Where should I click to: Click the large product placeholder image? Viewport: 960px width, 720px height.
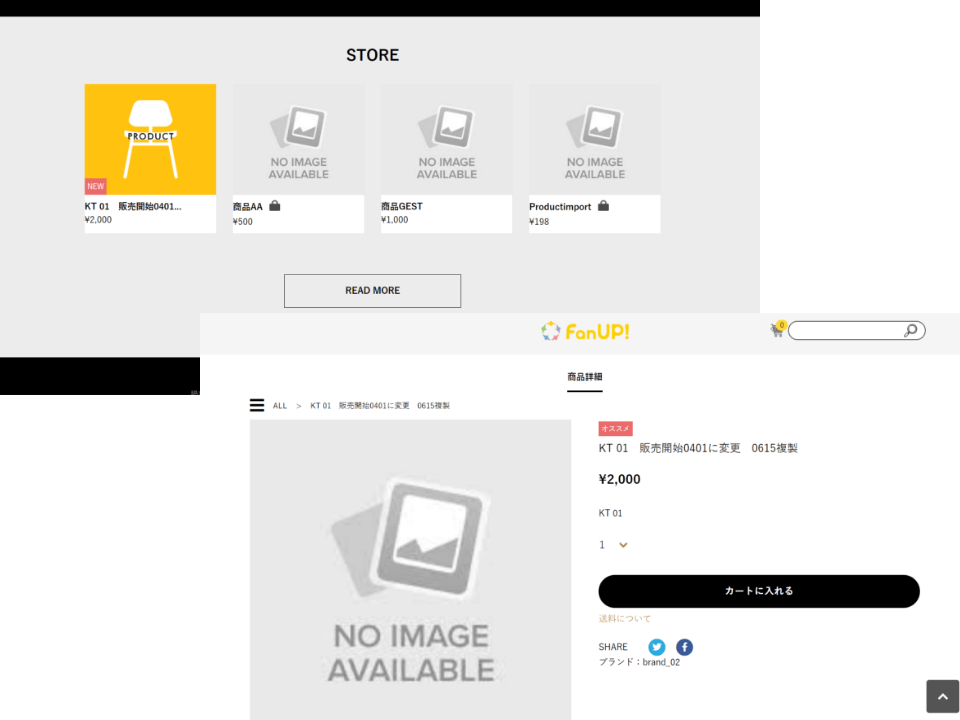click(x=410, y=570)
